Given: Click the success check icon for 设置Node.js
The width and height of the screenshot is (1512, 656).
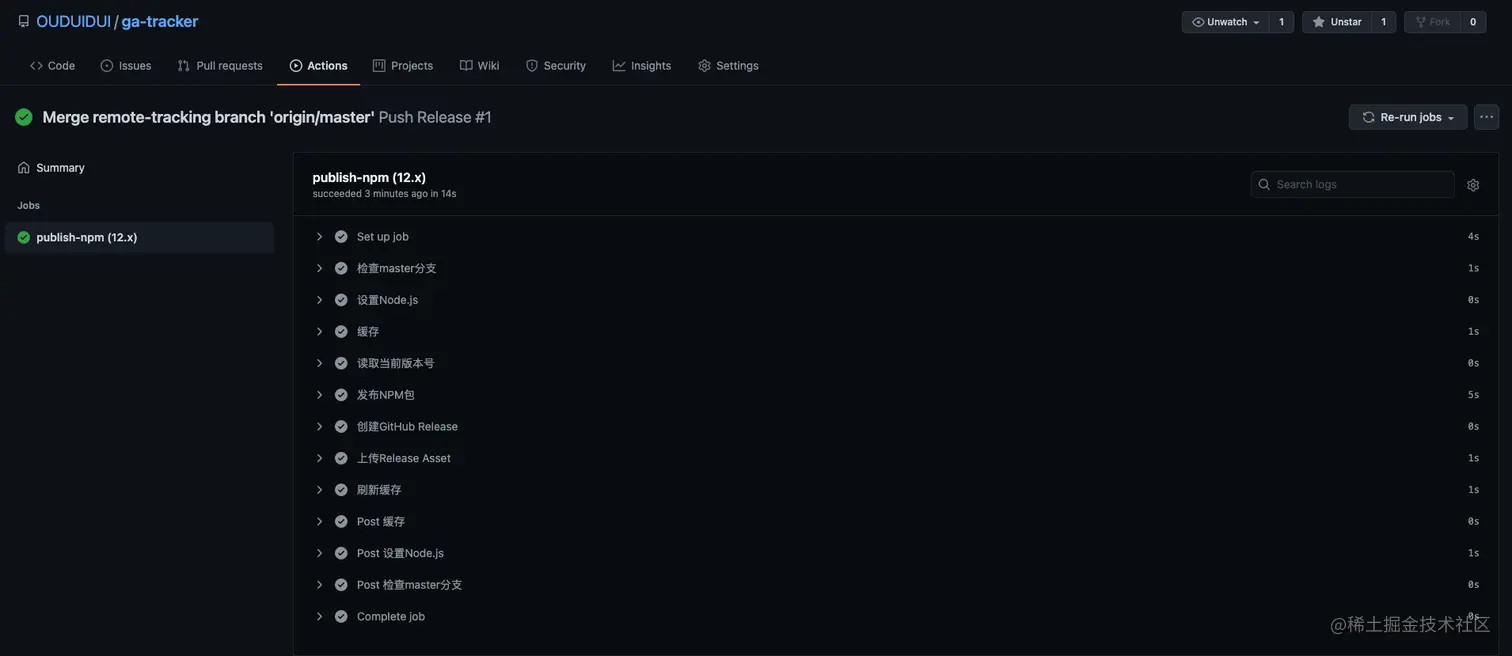Looking at the screenshot, I should (341, 300).
